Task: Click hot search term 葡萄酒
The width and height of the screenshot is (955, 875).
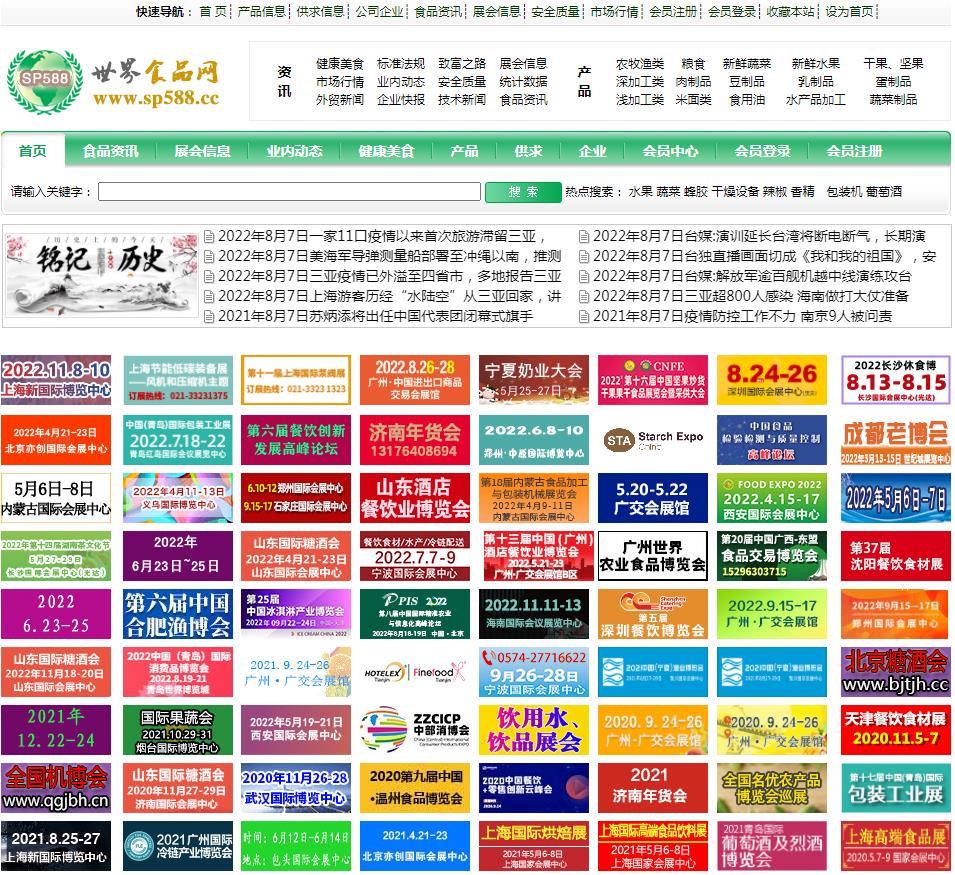Action: (882, 192)
